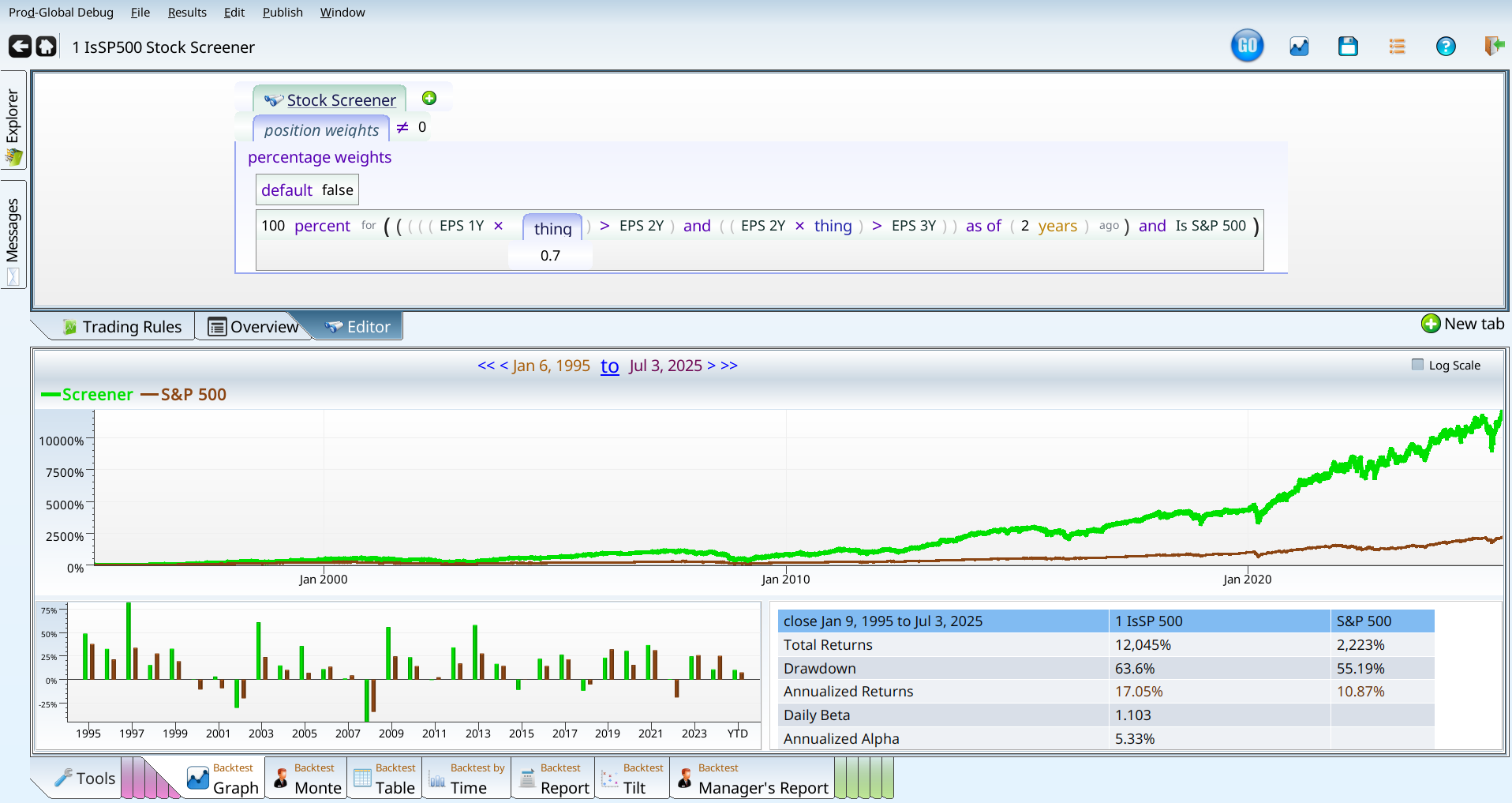Open the Backtest Graph view

223,779
